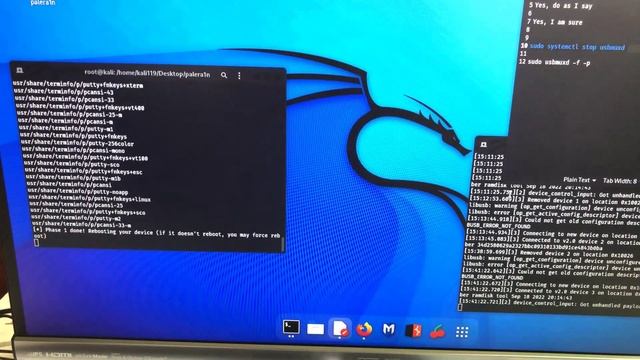The image size is (640, 360).
Task: Click 'putty+fnkeys+xterm' line in terminal
Action: (x=78, y=84)
